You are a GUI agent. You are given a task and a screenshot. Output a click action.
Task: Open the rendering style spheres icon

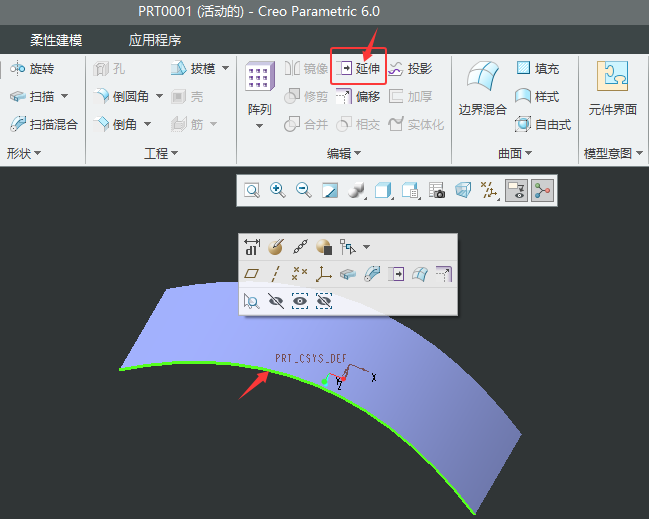pos(357,191)
